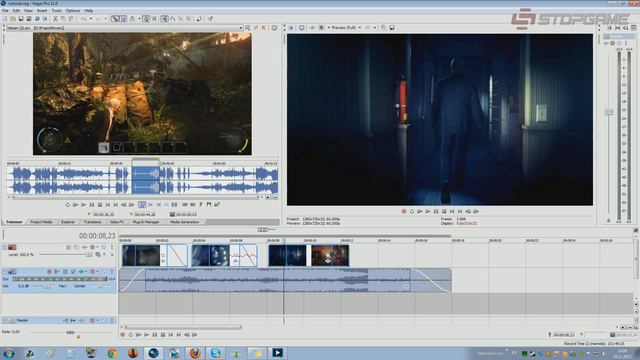Stop playback under video preview
The height and width of the screenshot is (360, 640).
coord(444,211)
